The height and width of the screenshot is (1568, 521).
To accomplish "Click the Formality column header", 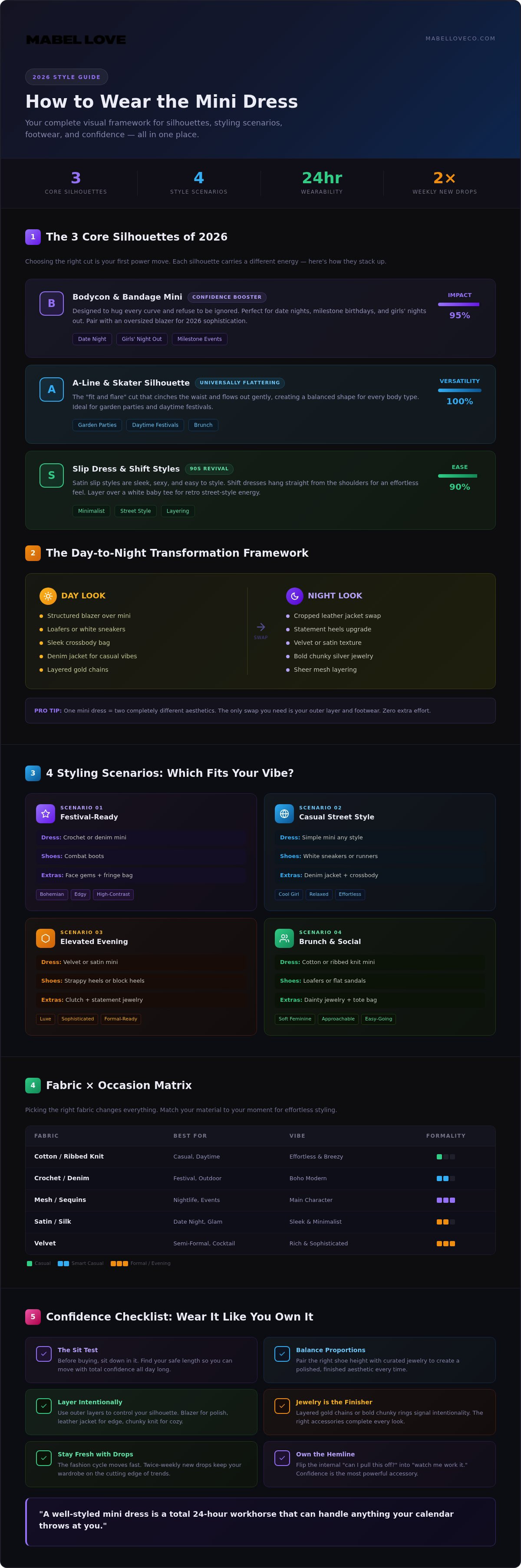I will click(x=445, y=1136).
